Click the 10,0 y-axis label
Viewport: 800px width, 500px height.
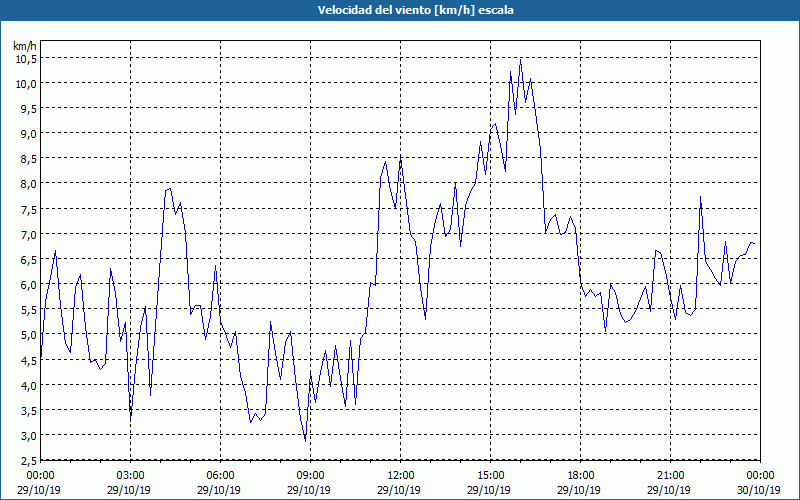click(x=27, y=84)
